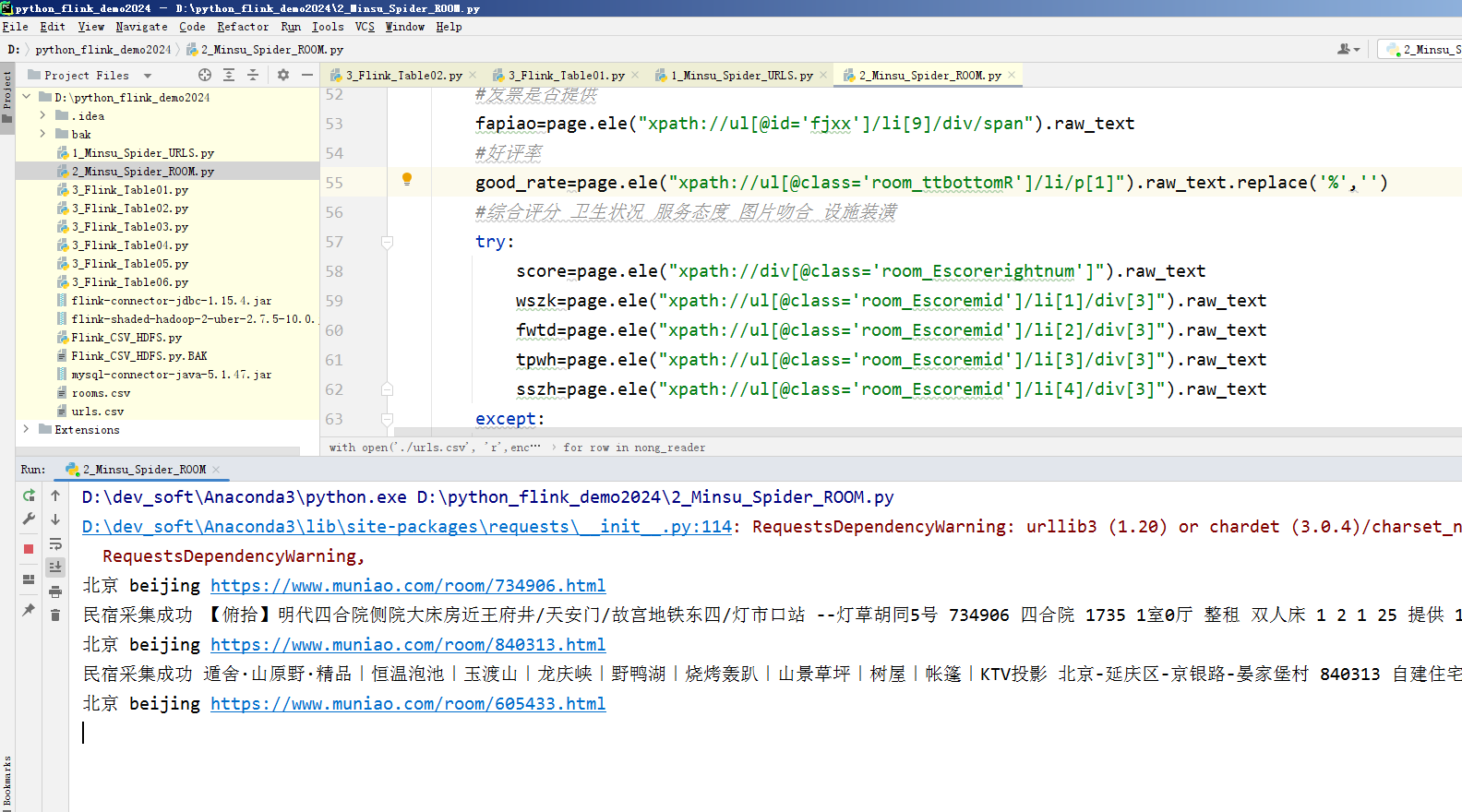Open the Tools menu
Screen dimensions: 1462x812
(x=328, y=27)
